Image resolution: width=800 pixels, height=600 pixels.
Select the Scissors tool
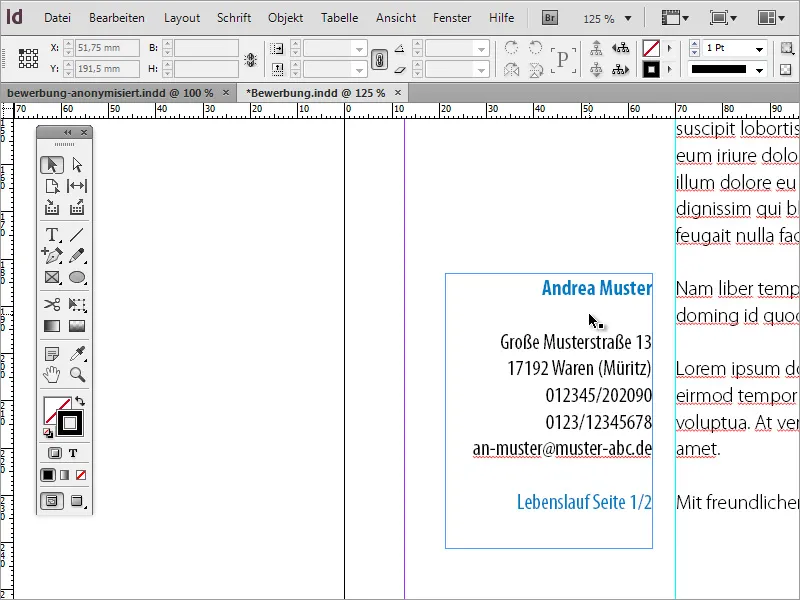(x=52, y=305)
